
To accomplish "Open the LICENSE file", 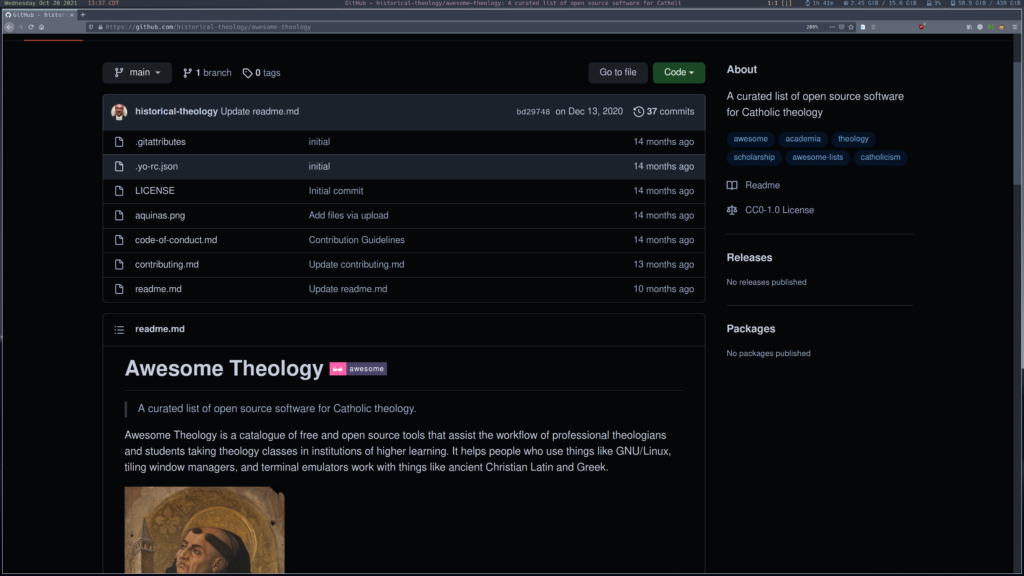I will click(x=155, y=191).
